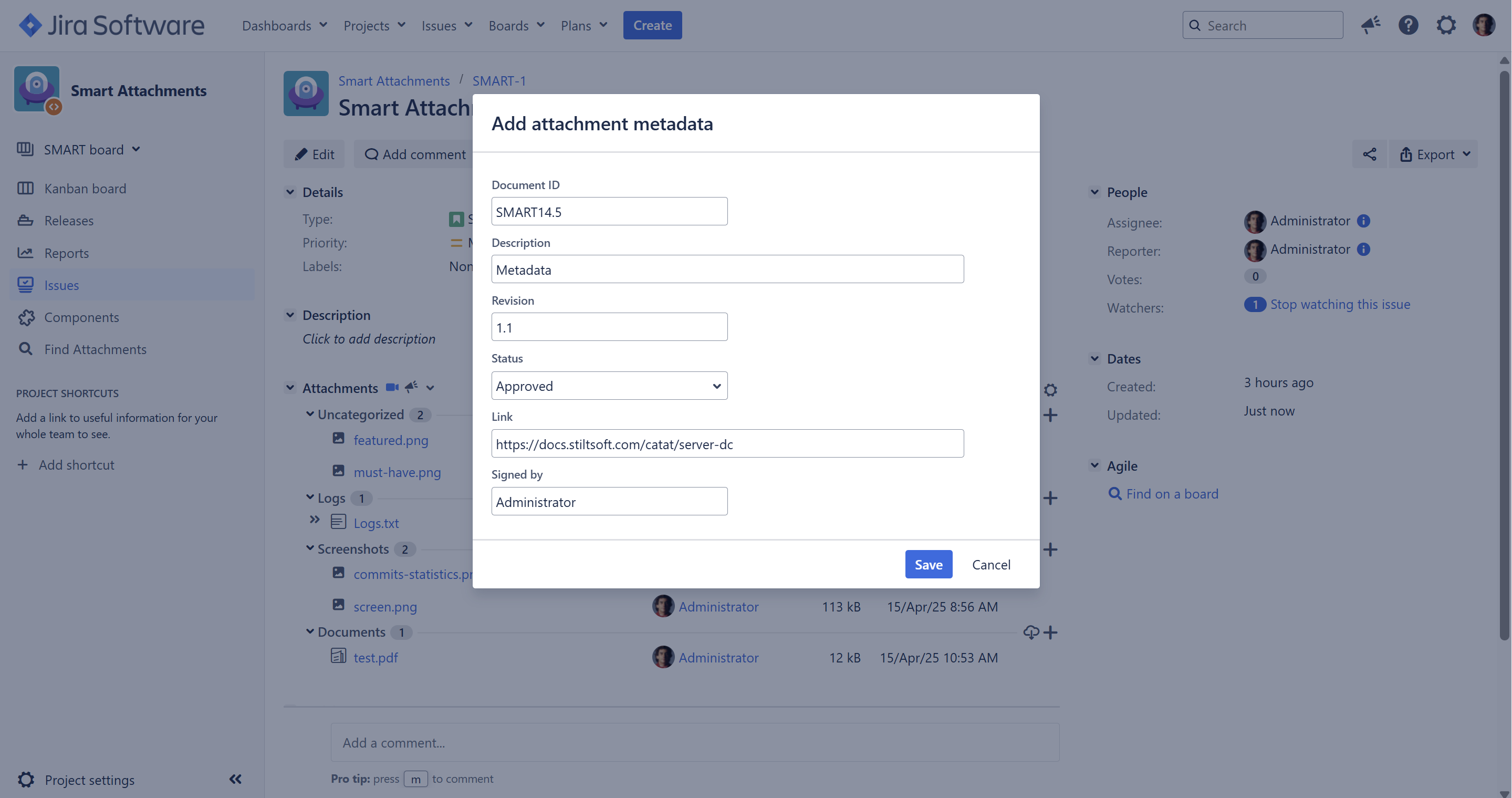The image size is (1512, 798).
Task: Click the metadata Description field
Action: 727,269
